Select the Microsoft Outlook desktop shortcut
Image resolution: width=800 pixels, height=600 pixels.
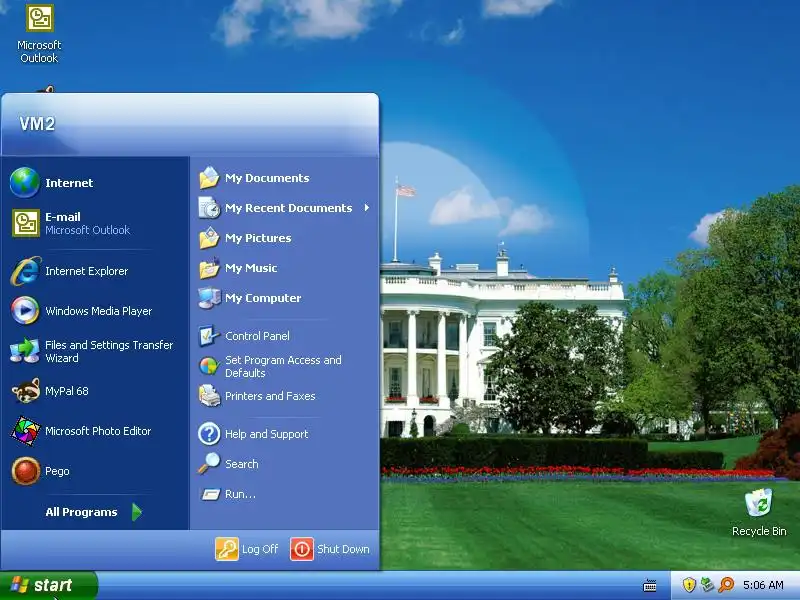click(x=39, y=34)
